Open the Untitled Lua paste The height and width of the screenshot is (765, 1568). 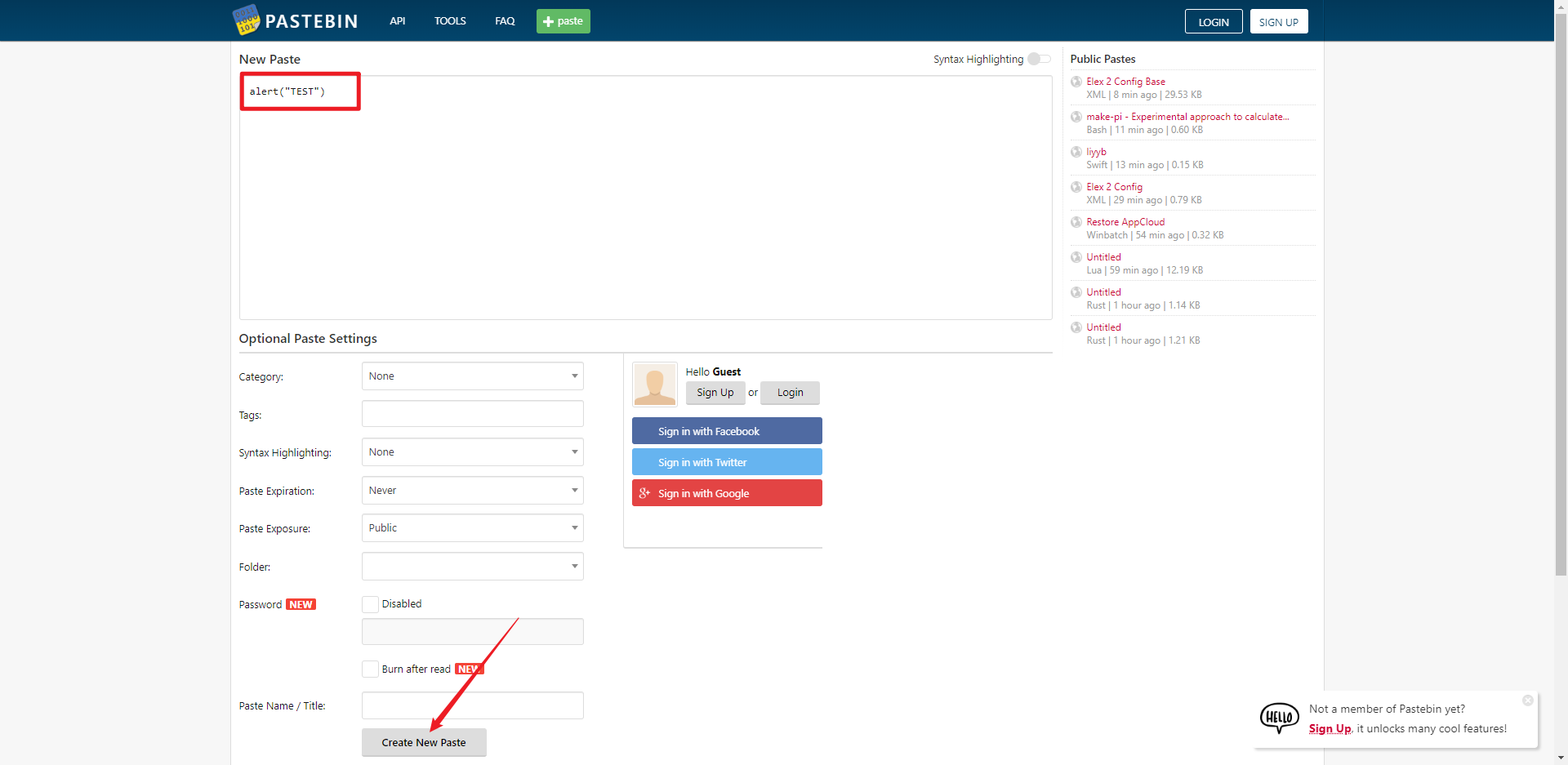click(x=1103, y=257)
